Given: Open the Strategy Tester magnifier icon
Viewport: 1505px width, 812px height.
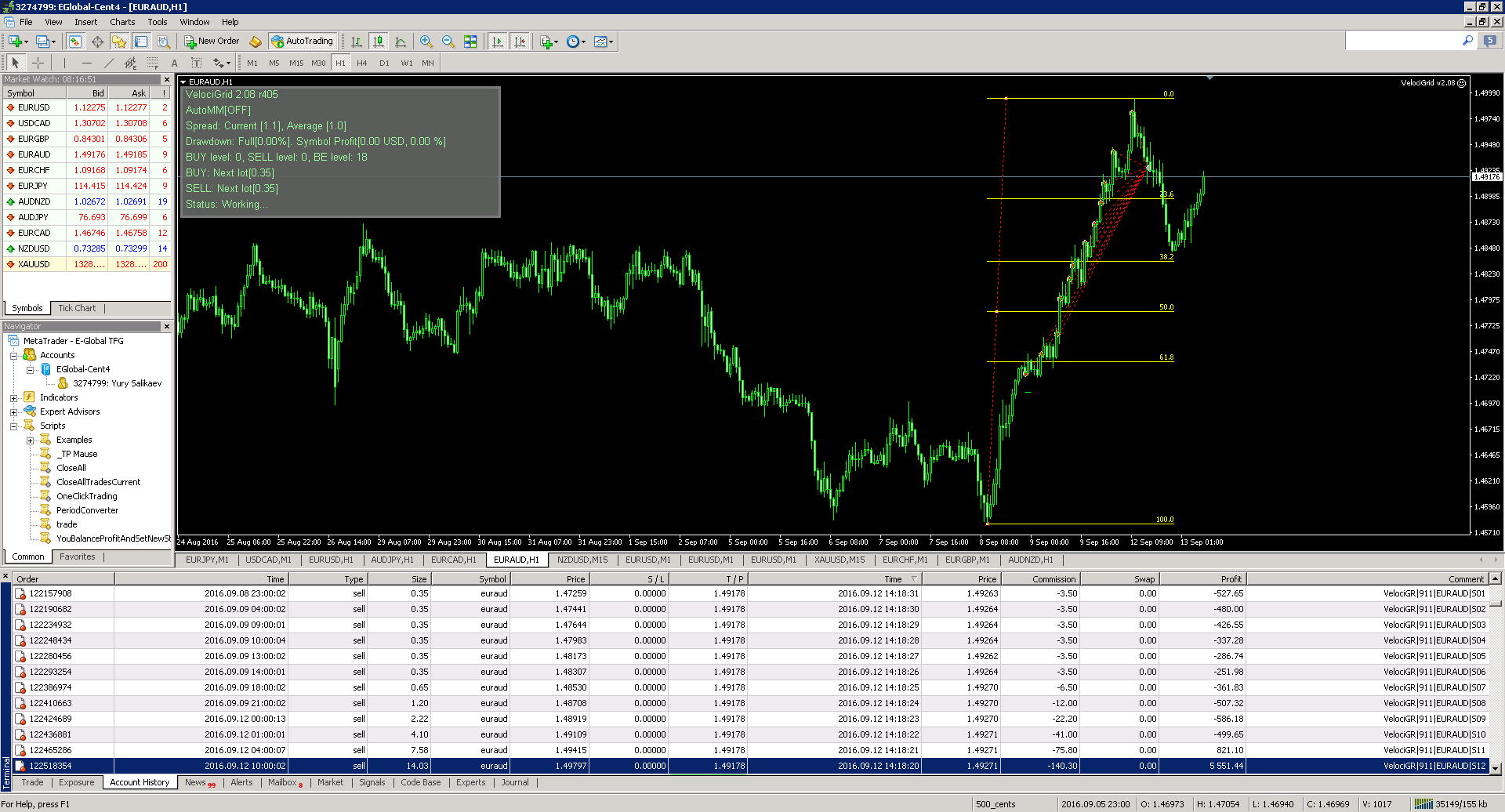Looking at the screenshot, I should click(163, 42).
